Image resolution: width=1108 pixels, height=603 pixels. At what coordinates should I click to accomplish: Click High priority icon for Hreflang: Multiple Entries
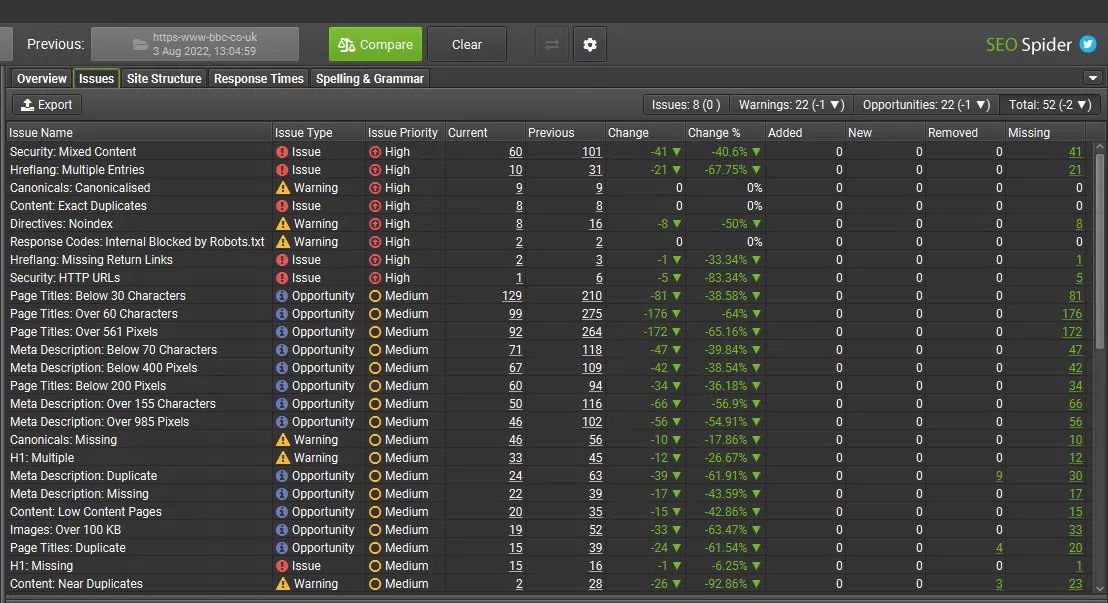[x=375, y=170]
